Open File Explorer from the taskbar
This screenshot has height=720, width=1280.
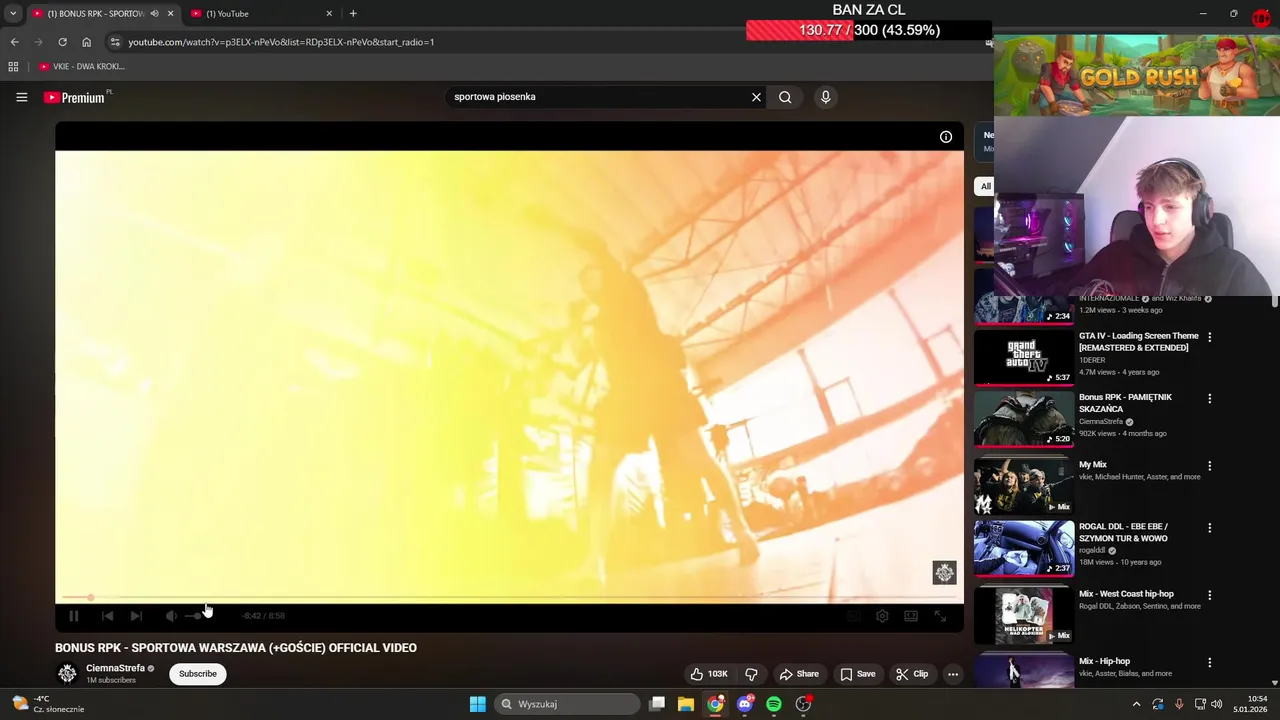click(686, 704)
